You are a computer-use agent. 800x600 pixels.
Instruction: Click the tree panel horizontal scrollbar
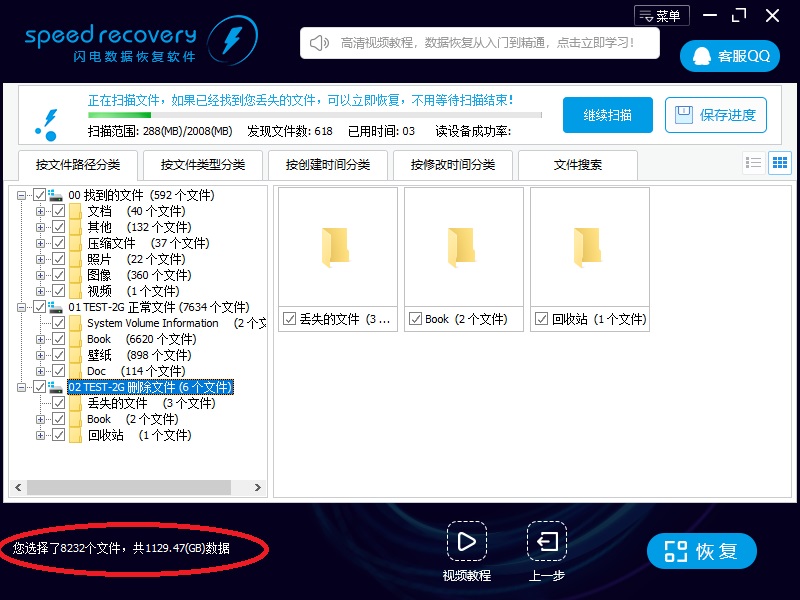(130, 488)
